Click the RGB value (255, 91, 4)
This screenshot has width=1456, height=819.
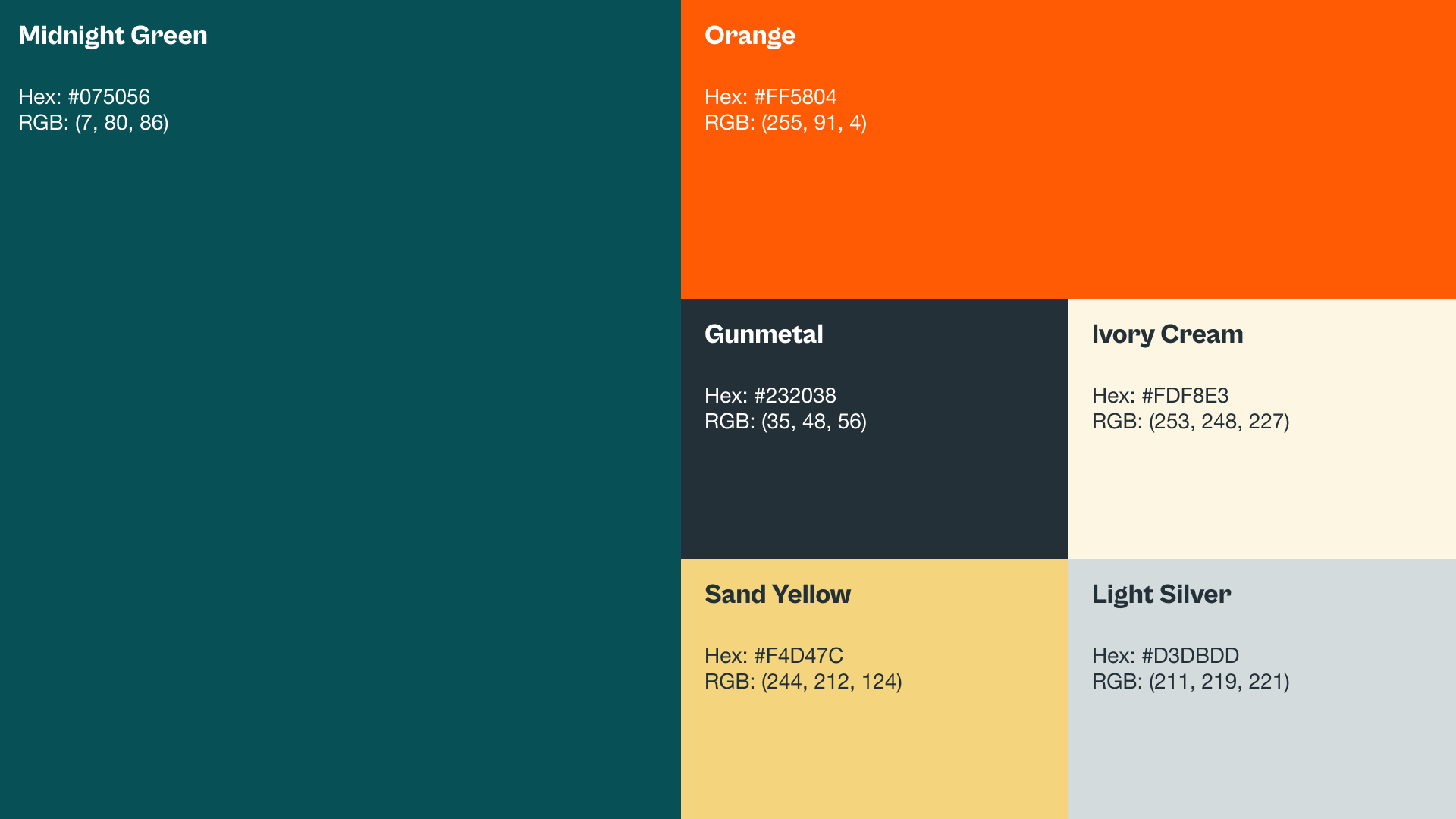(814, 123)
